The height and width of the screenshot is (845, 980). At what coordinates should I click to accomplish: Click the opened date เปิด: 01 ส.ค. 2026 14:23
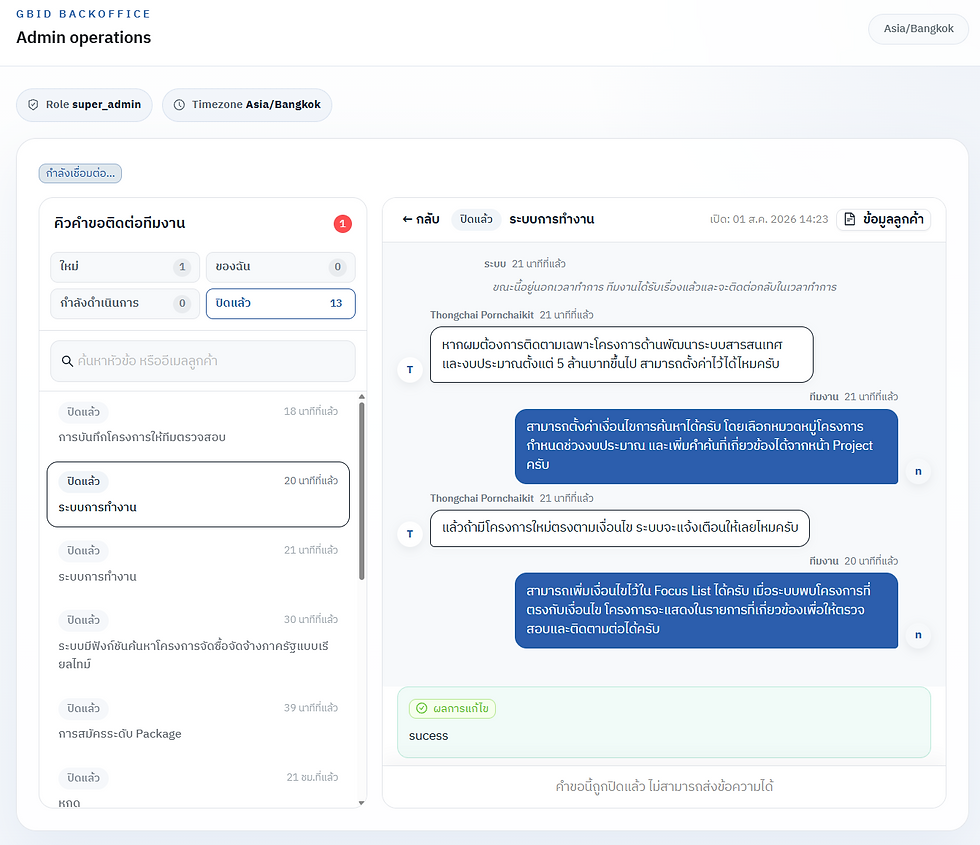(x=769, y=219)
